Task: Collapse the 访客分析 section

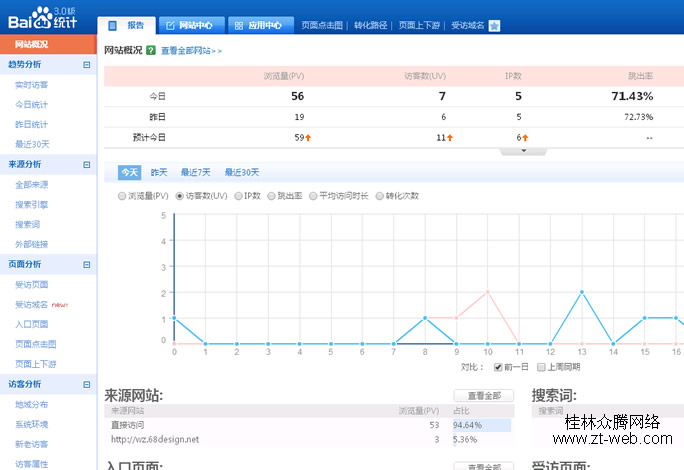Action: point(86,384)
